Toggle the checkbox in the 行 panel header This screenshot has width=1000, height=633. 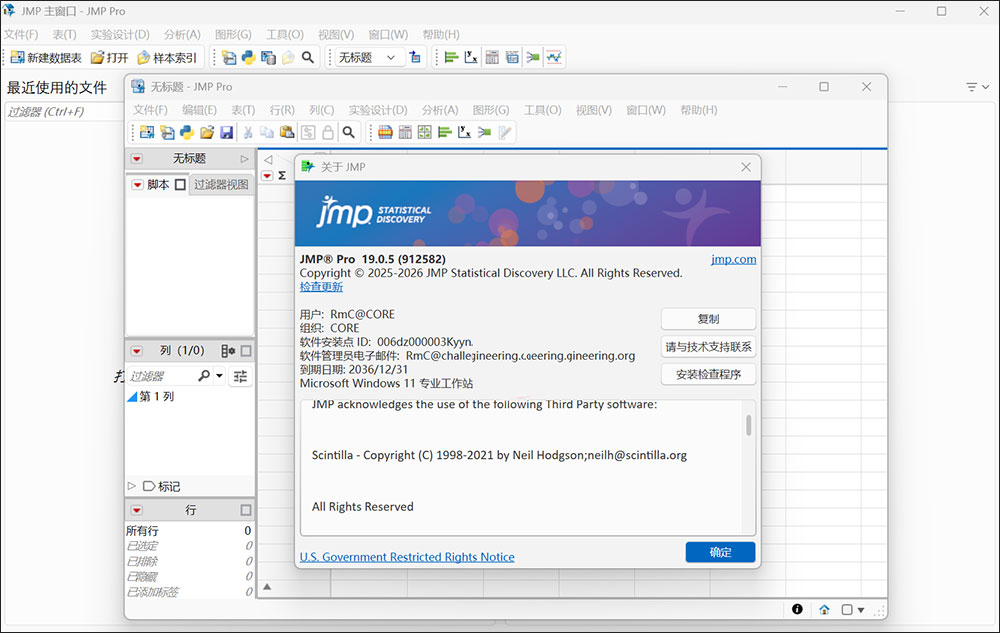point(246,510)
